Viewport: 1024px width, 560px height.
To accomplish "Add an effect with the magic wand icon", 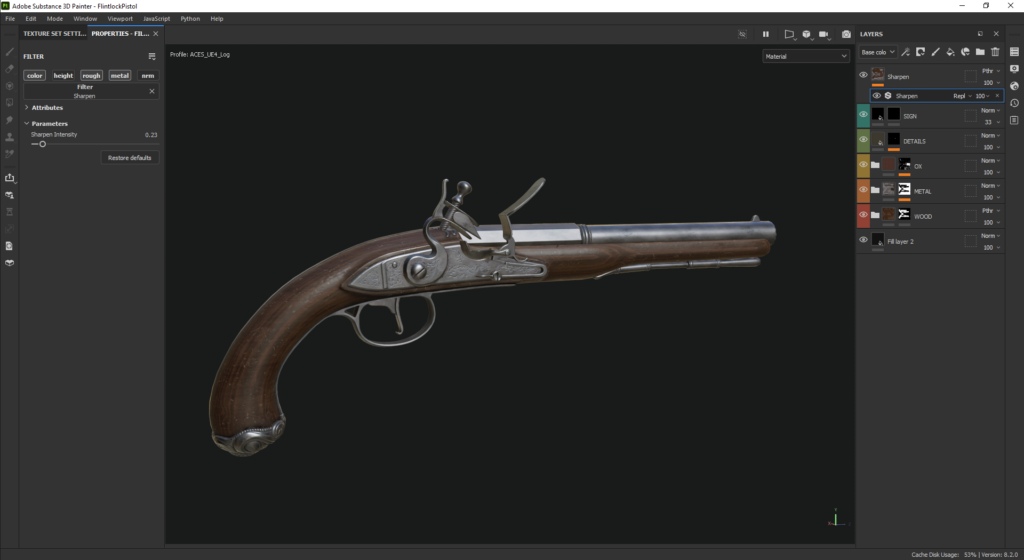I will [905, 52].
